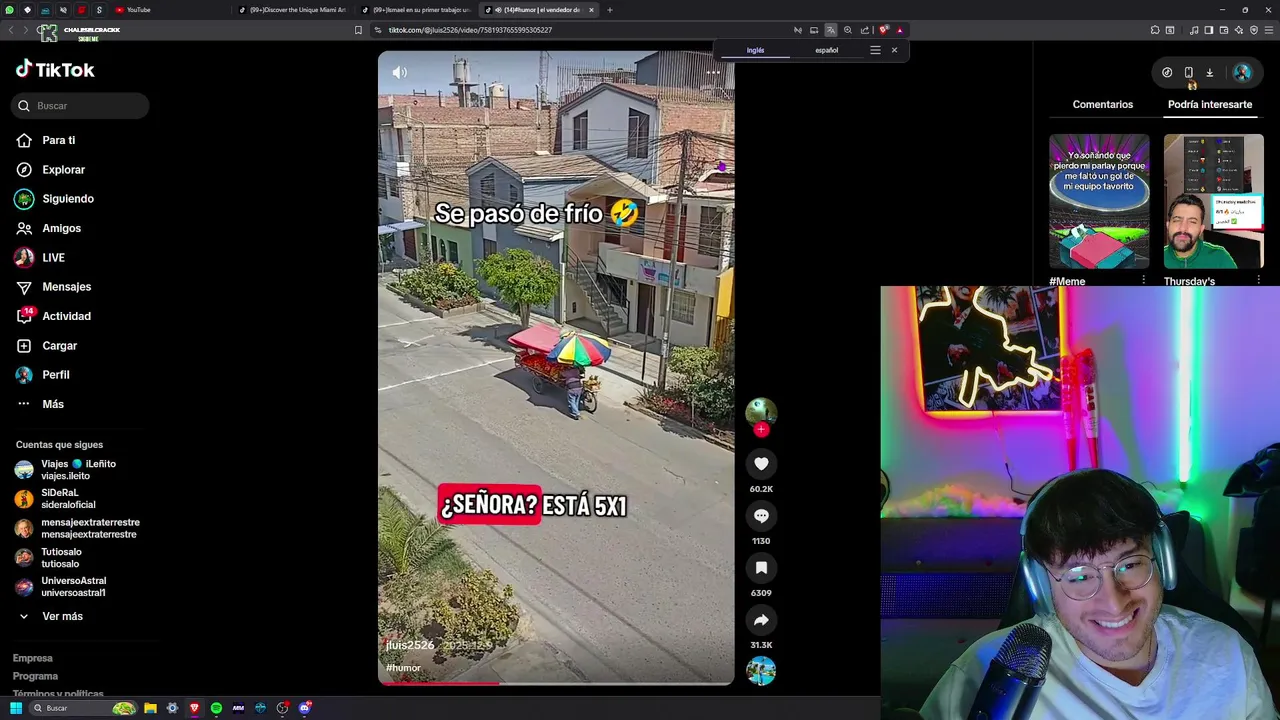
Task: Click TikTok Buscar search field
Action: coord(81,106)
